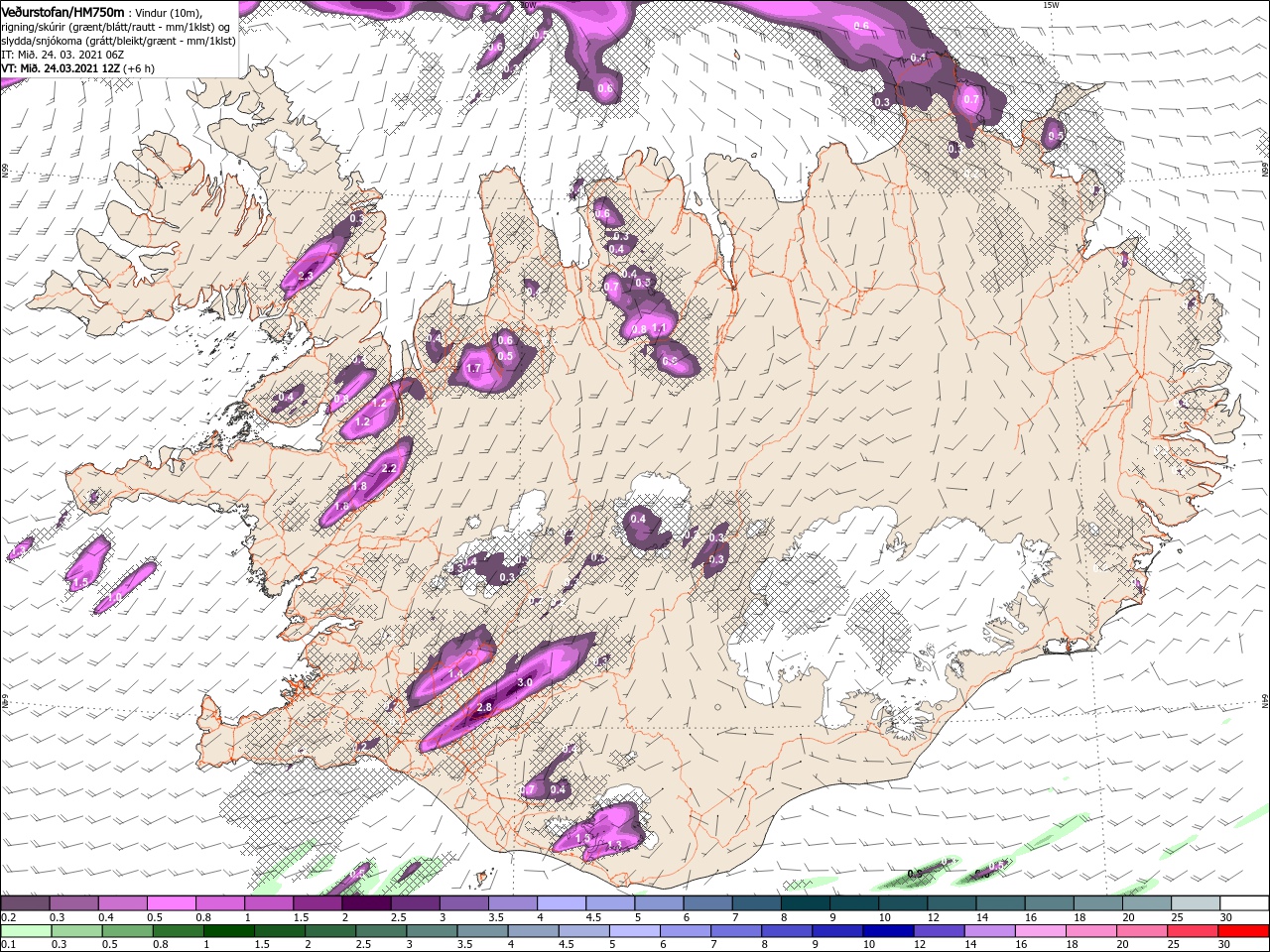Screen dimensions: 1270x952
Task: Select the darkest green 1–1.5 rain swatch
Action: (x=228, y=931)
